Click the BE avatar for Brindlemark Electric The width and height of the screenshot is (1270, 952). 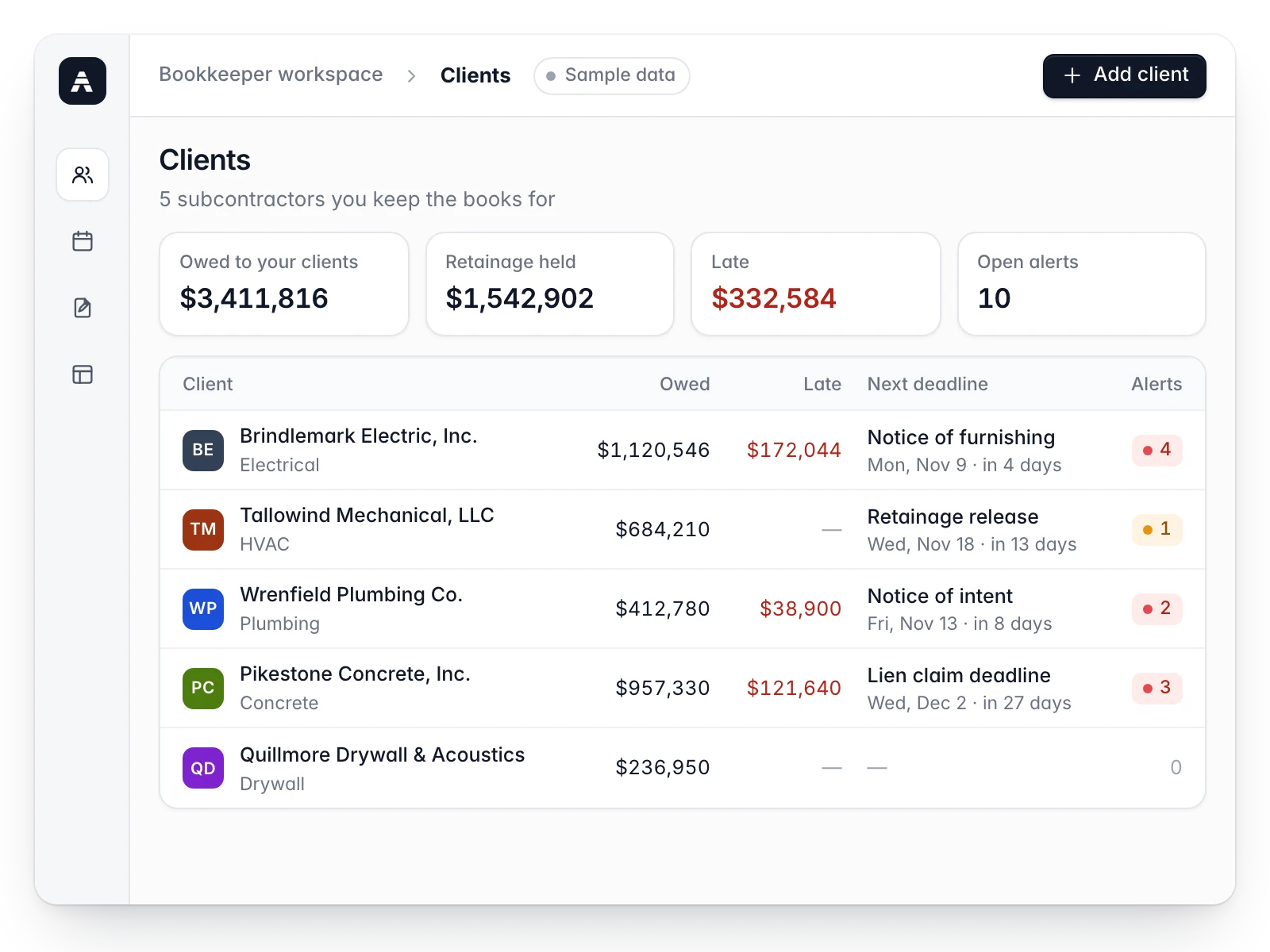(203, 450)
